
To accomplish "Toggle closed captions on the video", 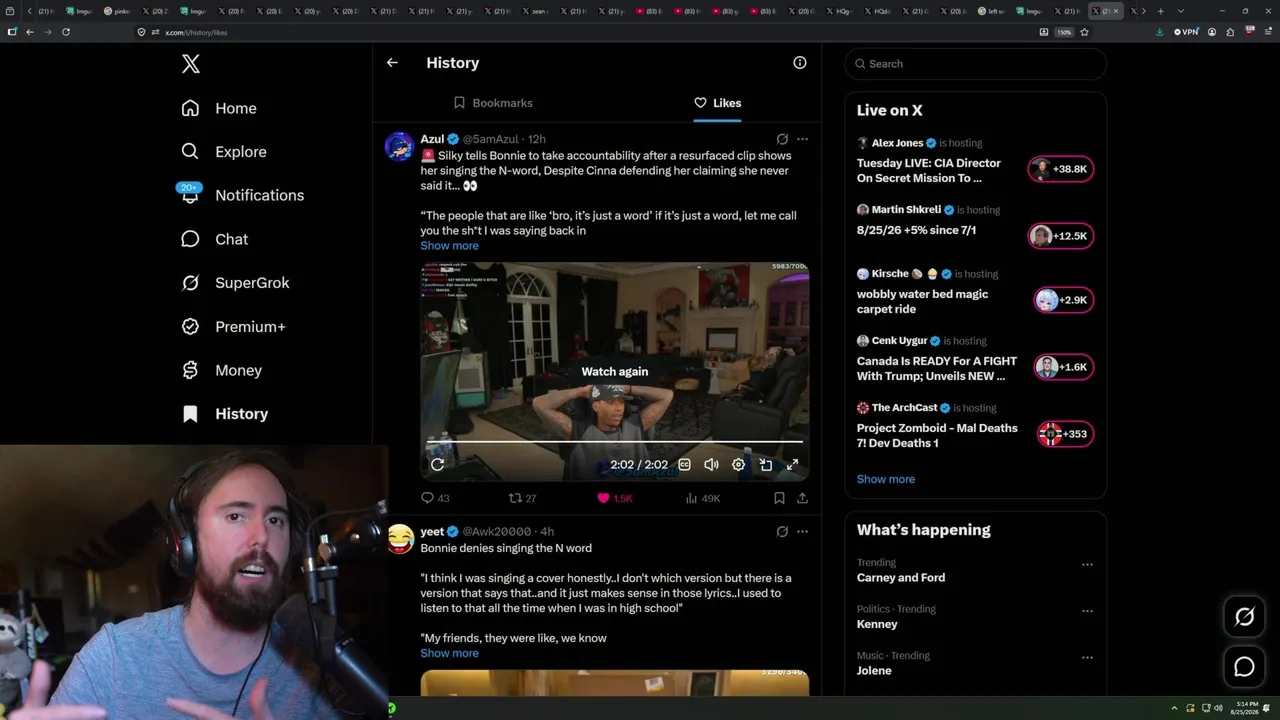I will [685, 464].
